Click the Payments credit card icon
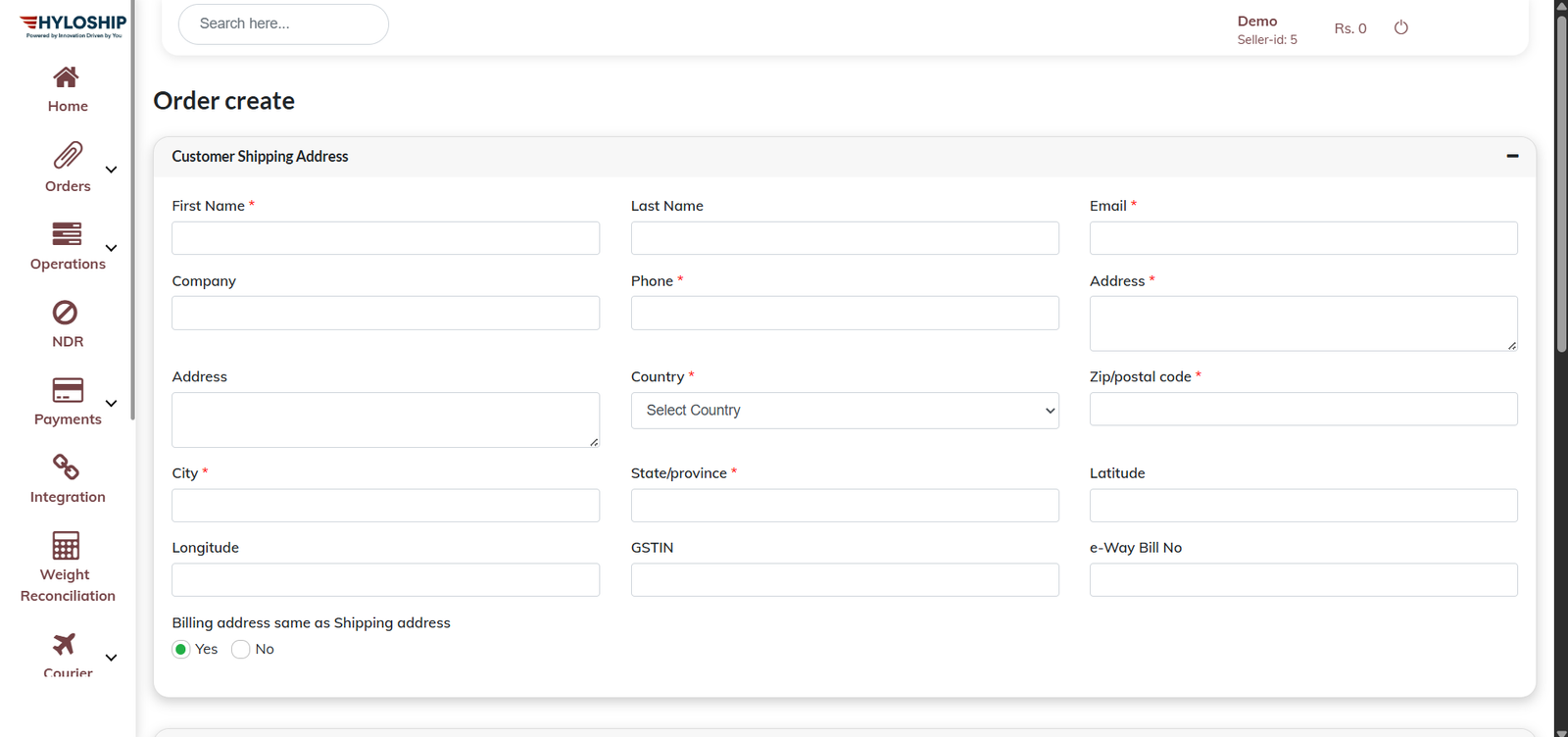 (x=67, y=390)
